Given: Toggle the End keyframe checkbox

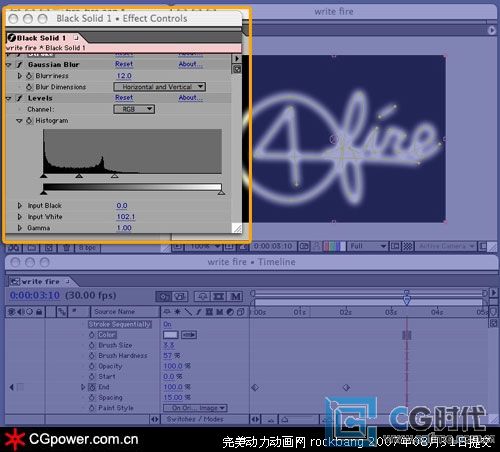Looking at the screenshot, I should (20, 387).
